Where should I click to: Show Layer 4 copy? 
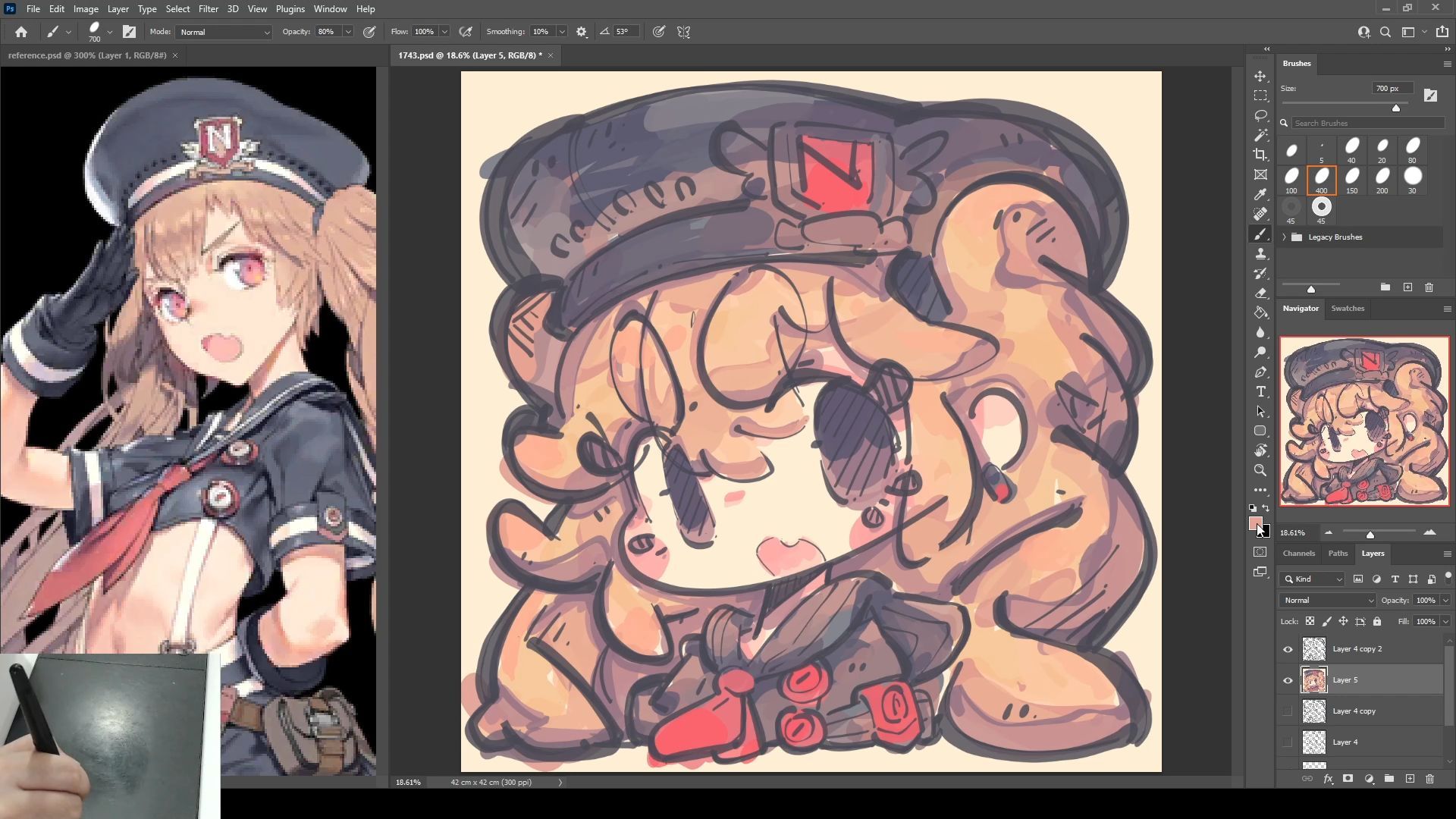1288,711
